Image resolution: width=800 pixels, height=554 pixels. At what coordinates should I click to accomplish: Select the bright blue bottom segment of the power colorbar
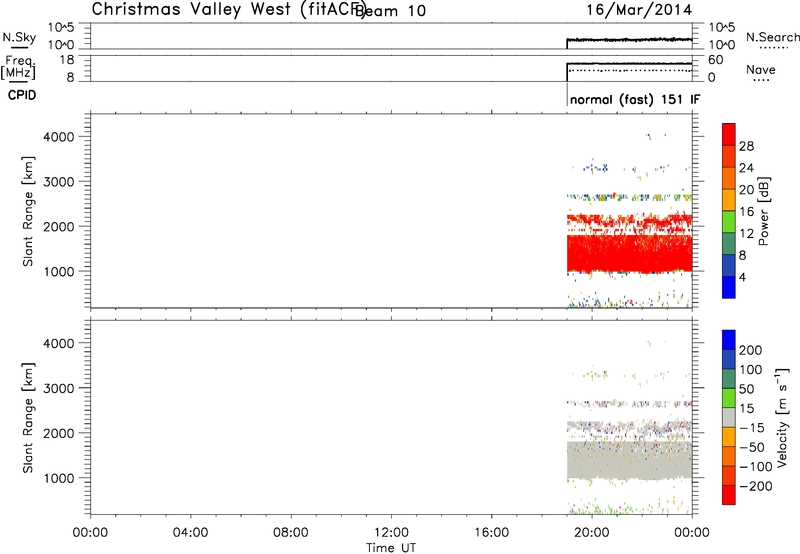point(729,287)
